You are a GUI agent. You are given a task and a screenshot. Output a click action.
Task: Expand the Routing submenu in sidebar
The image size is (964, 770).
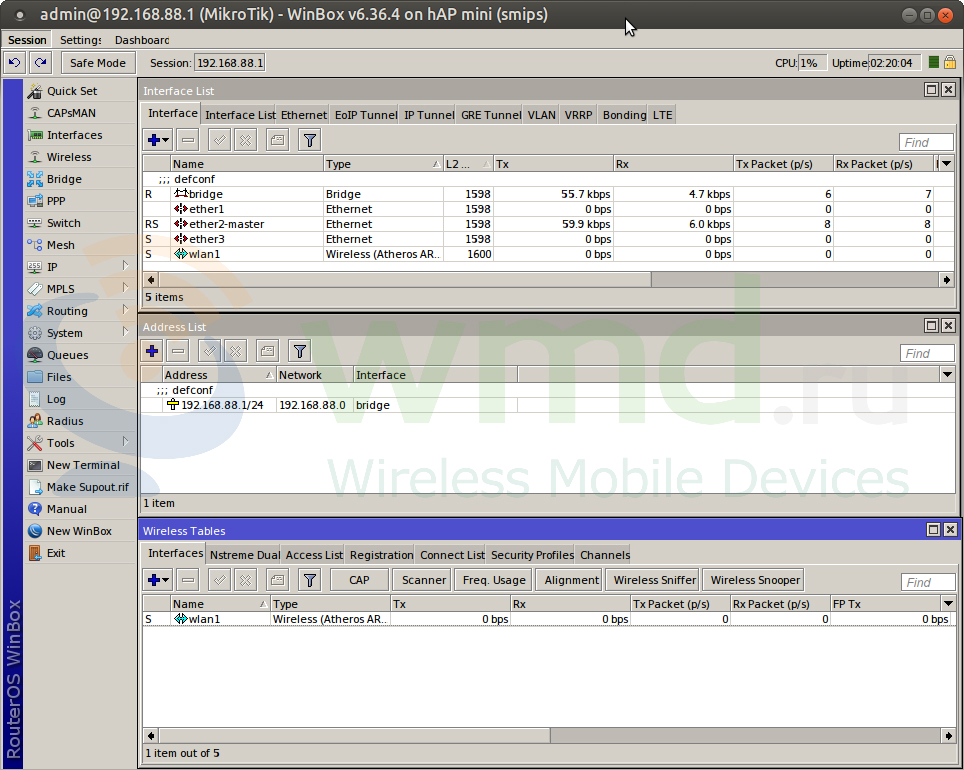pyautogui.click(x=125, y=310)
